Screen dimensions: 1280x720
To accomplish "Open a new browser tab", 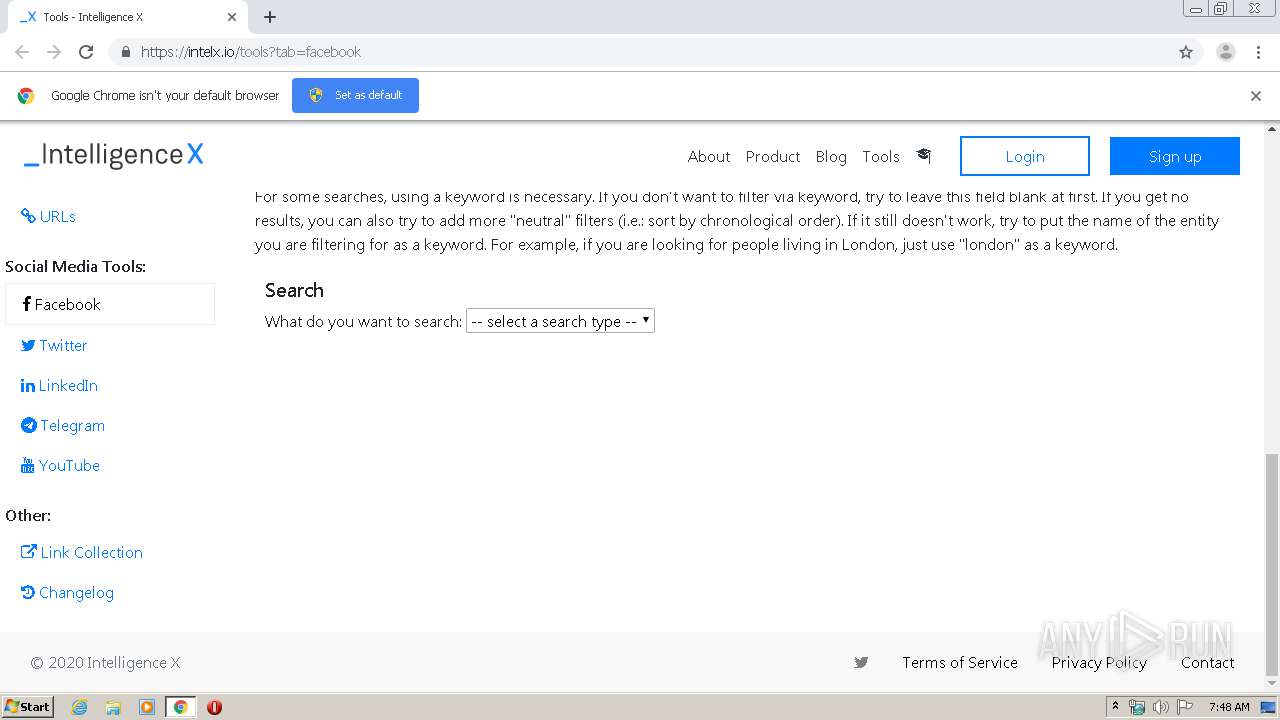I will (270, 17).
